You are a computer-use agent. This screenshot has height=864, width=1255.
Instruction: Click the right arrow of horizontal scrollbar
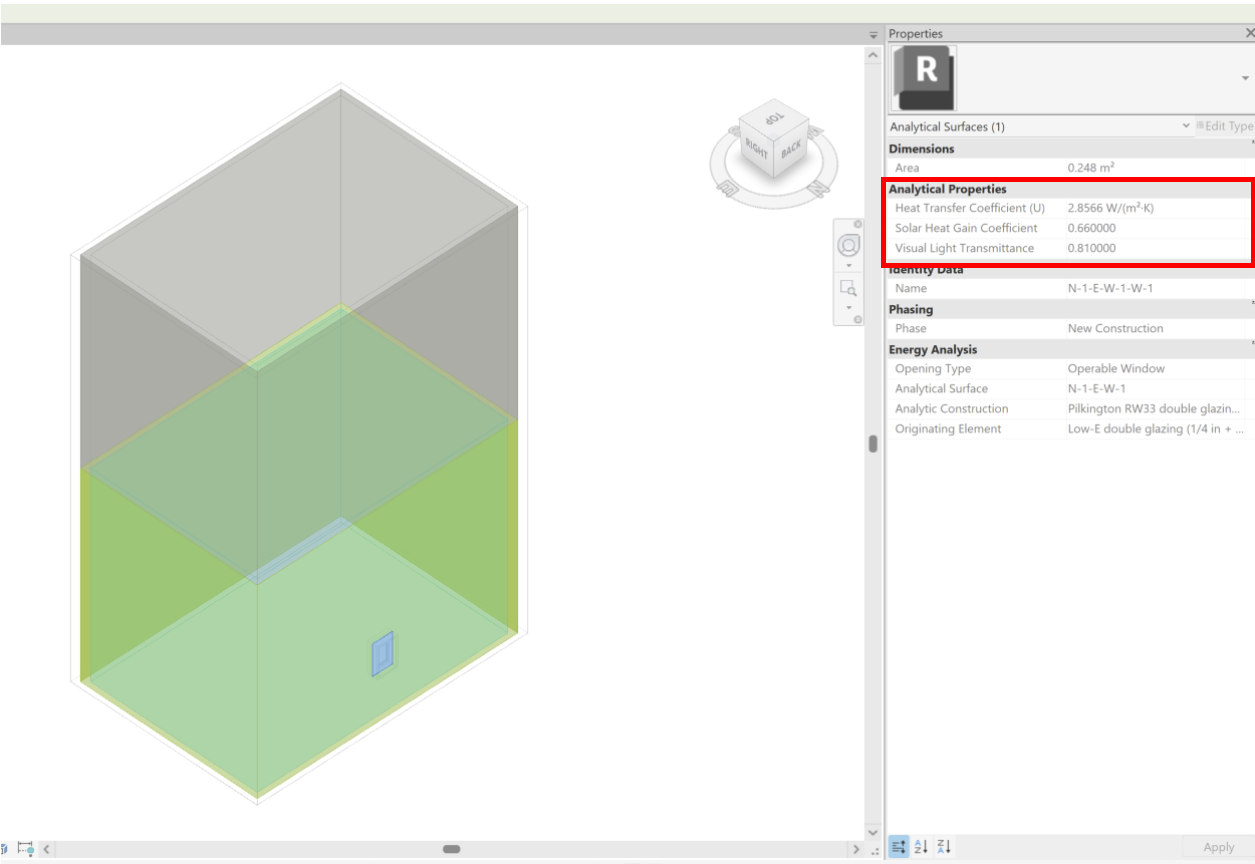click(x=855, y=849)
